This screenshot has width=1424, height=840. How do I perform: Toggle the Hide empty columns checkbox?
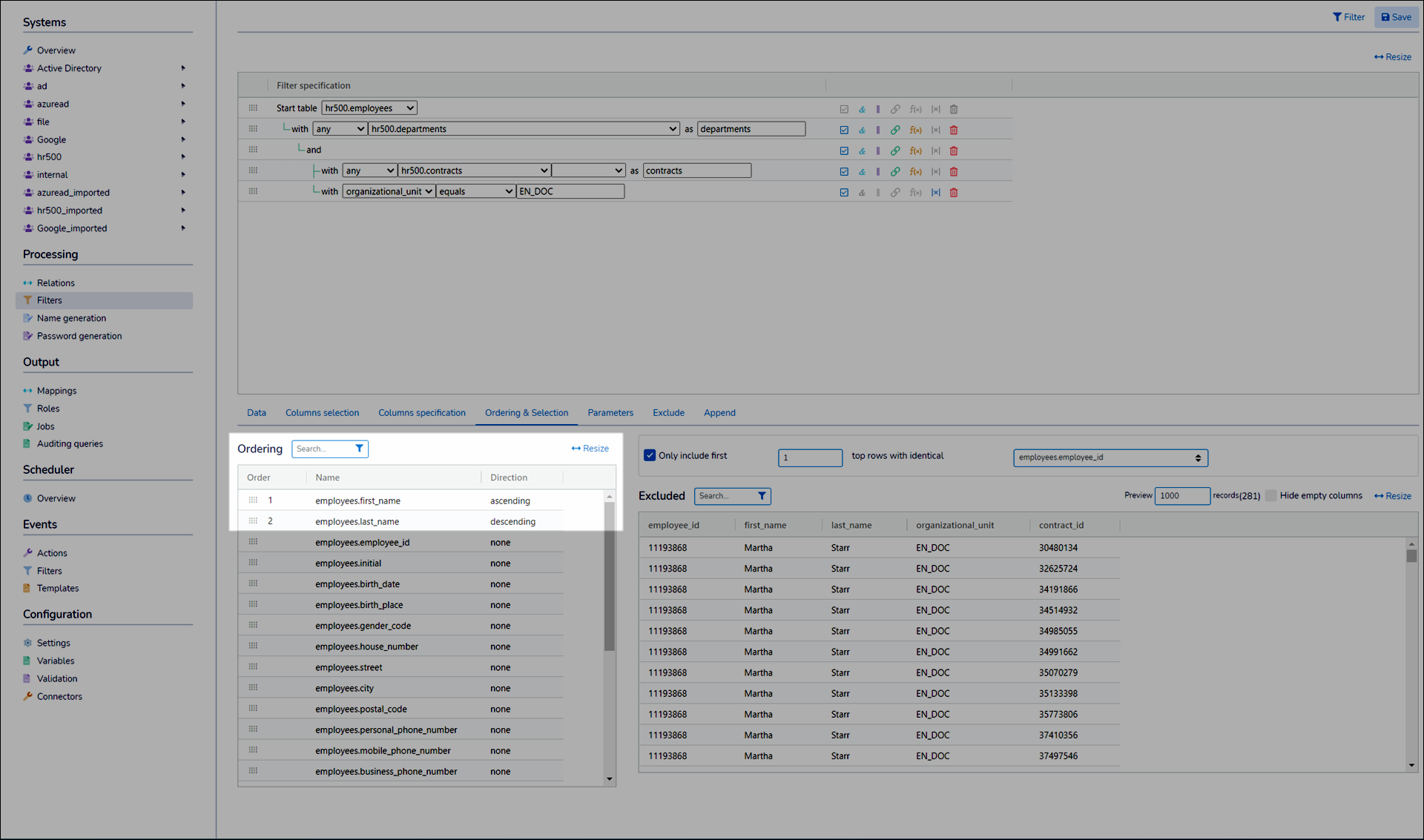[1270, 495]
